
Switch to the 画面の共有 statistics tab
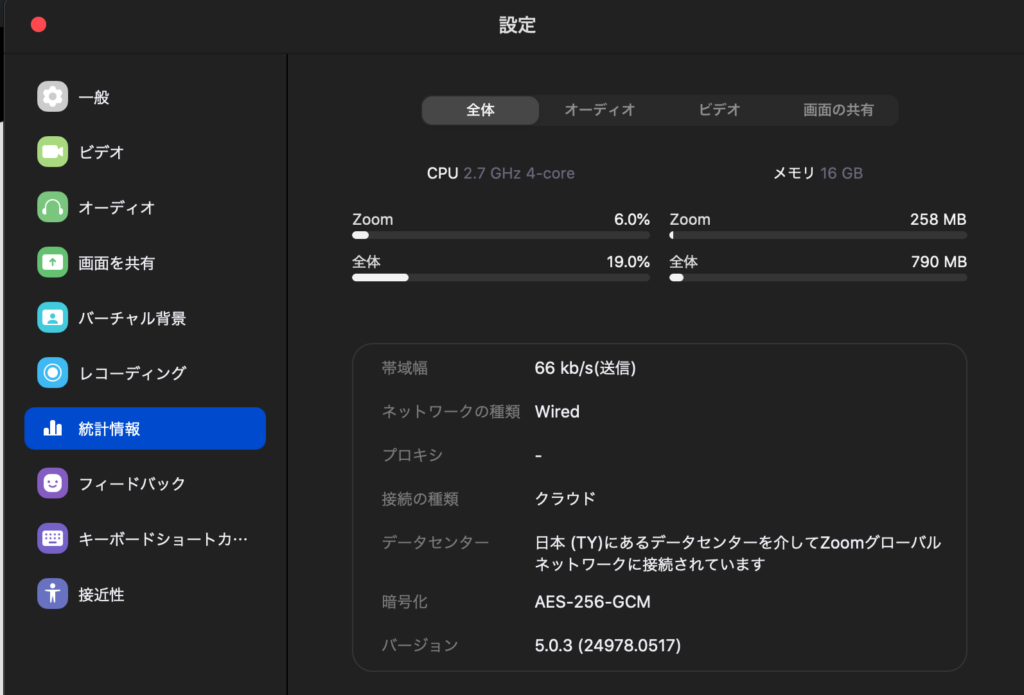(838, 110)
